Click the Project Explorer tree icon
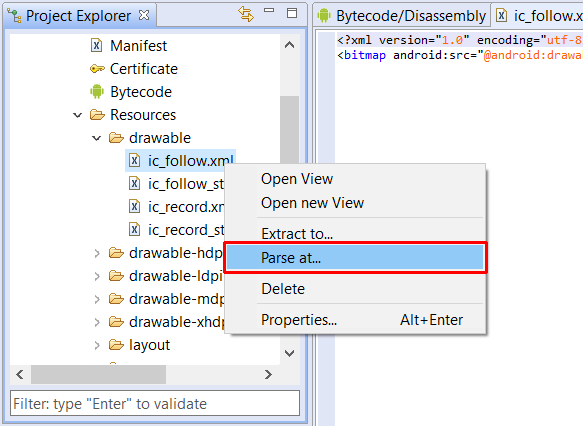The image size is (583, 426). point(15,16)
